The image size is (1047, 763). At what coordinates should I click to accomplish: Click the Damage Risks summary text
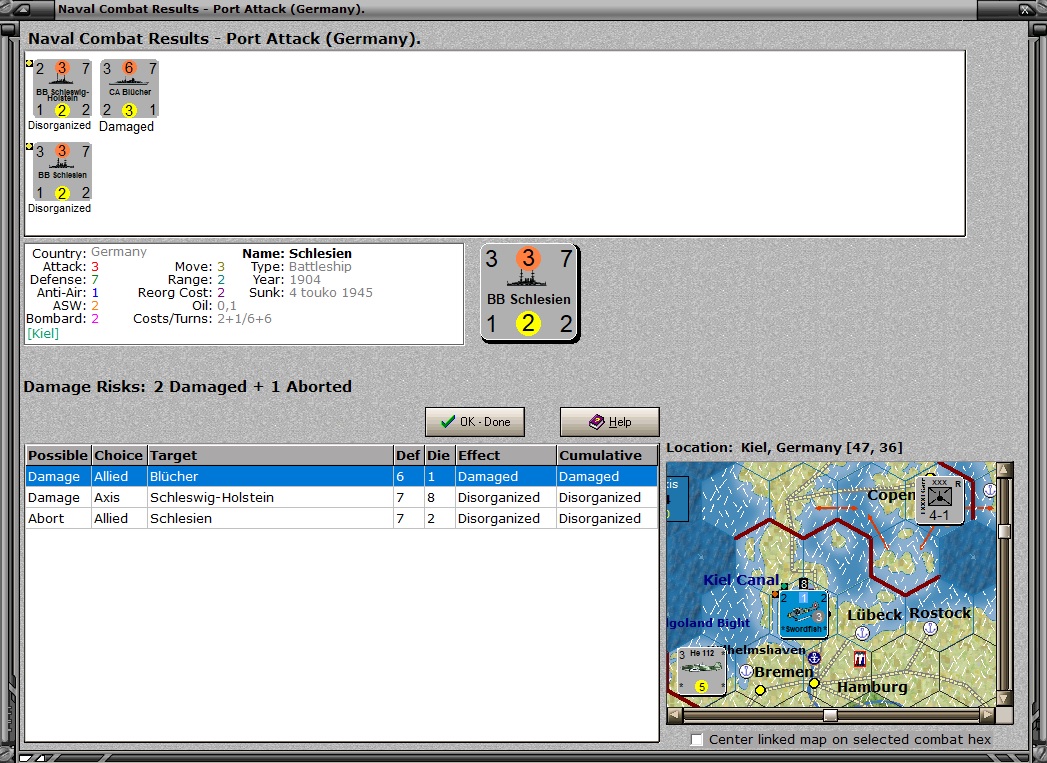pos(188,387)
